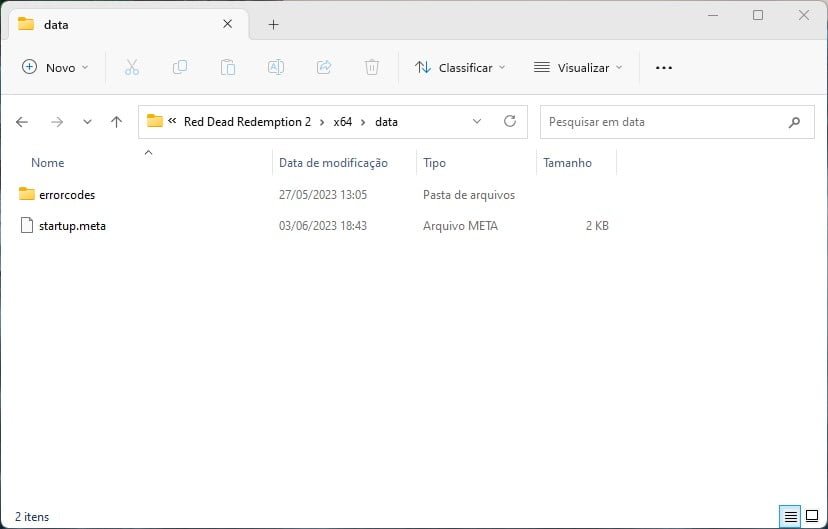
Task: Navigate to Red Dead Redemption 2 breadcrumb
Action: click(x=247, y=122)
